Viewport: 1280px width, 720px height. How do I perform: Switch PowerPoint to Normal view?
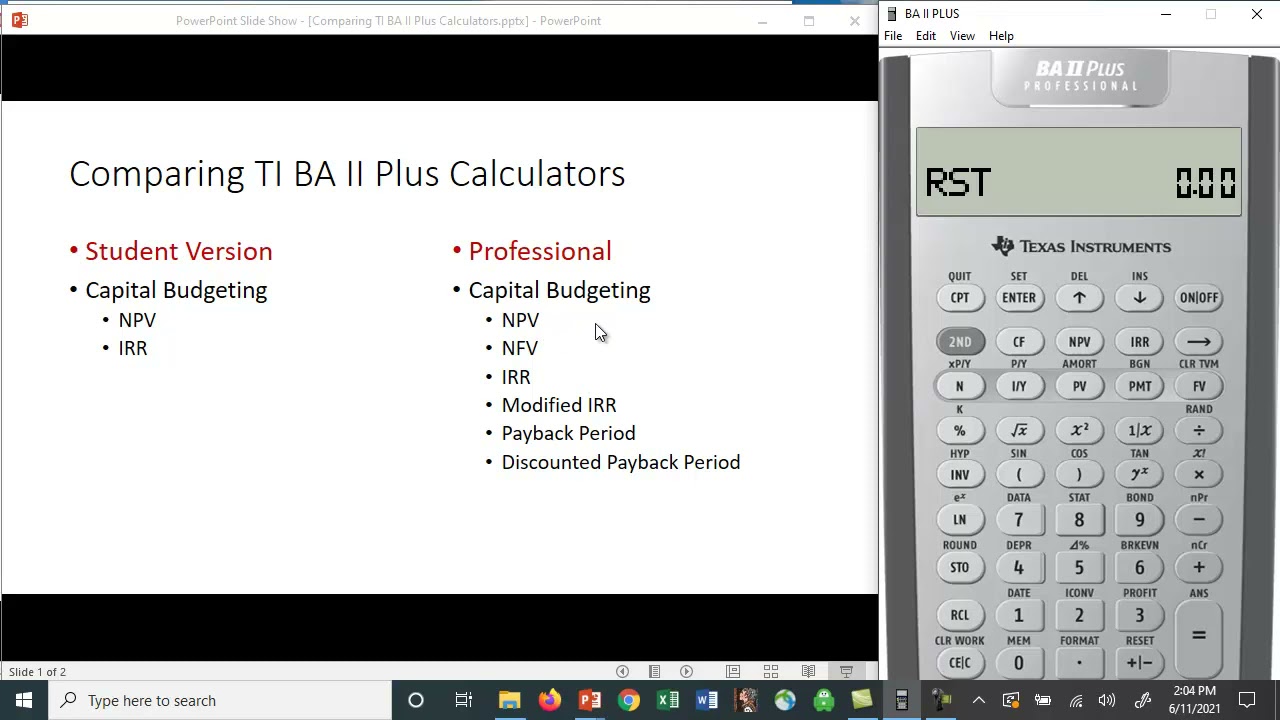click(x=733, y=672)
